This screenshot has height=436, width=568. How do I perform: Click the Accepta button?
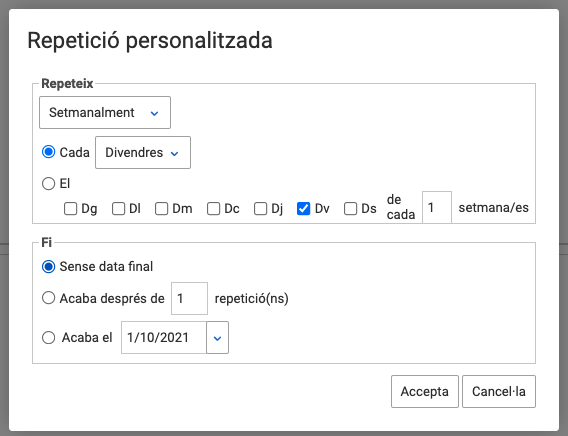[425, 391]
